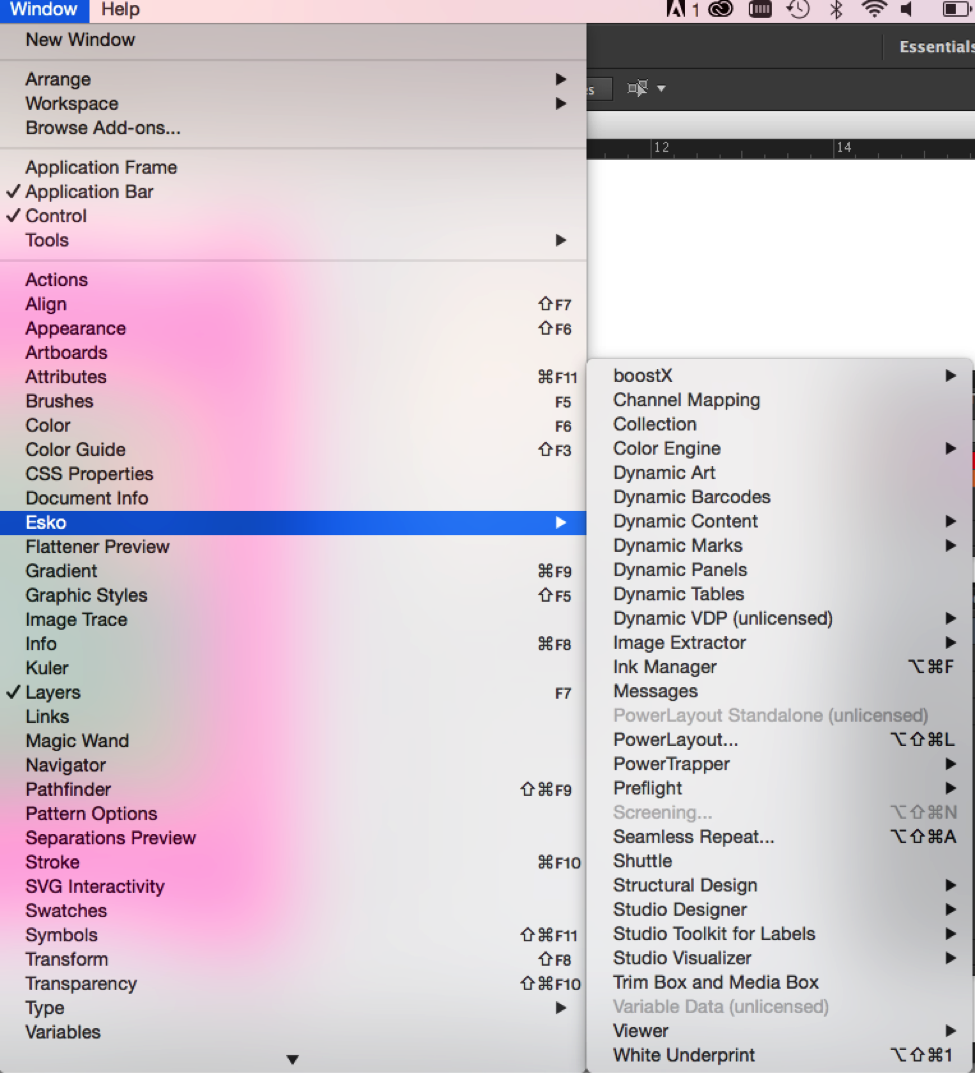975x1073 pixels.
Task: Open the Separations Preview panel
Action: [293, 838]
